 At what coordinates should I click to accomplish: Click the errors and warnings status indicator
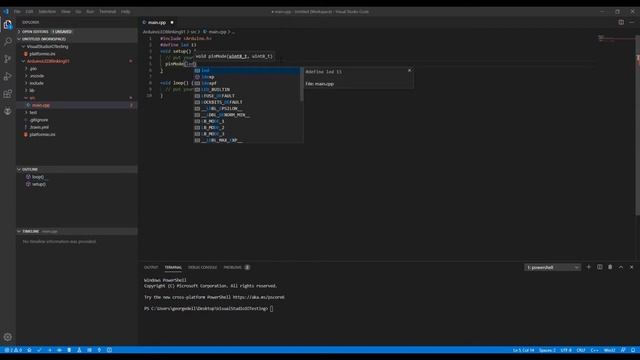click(13, 350)
